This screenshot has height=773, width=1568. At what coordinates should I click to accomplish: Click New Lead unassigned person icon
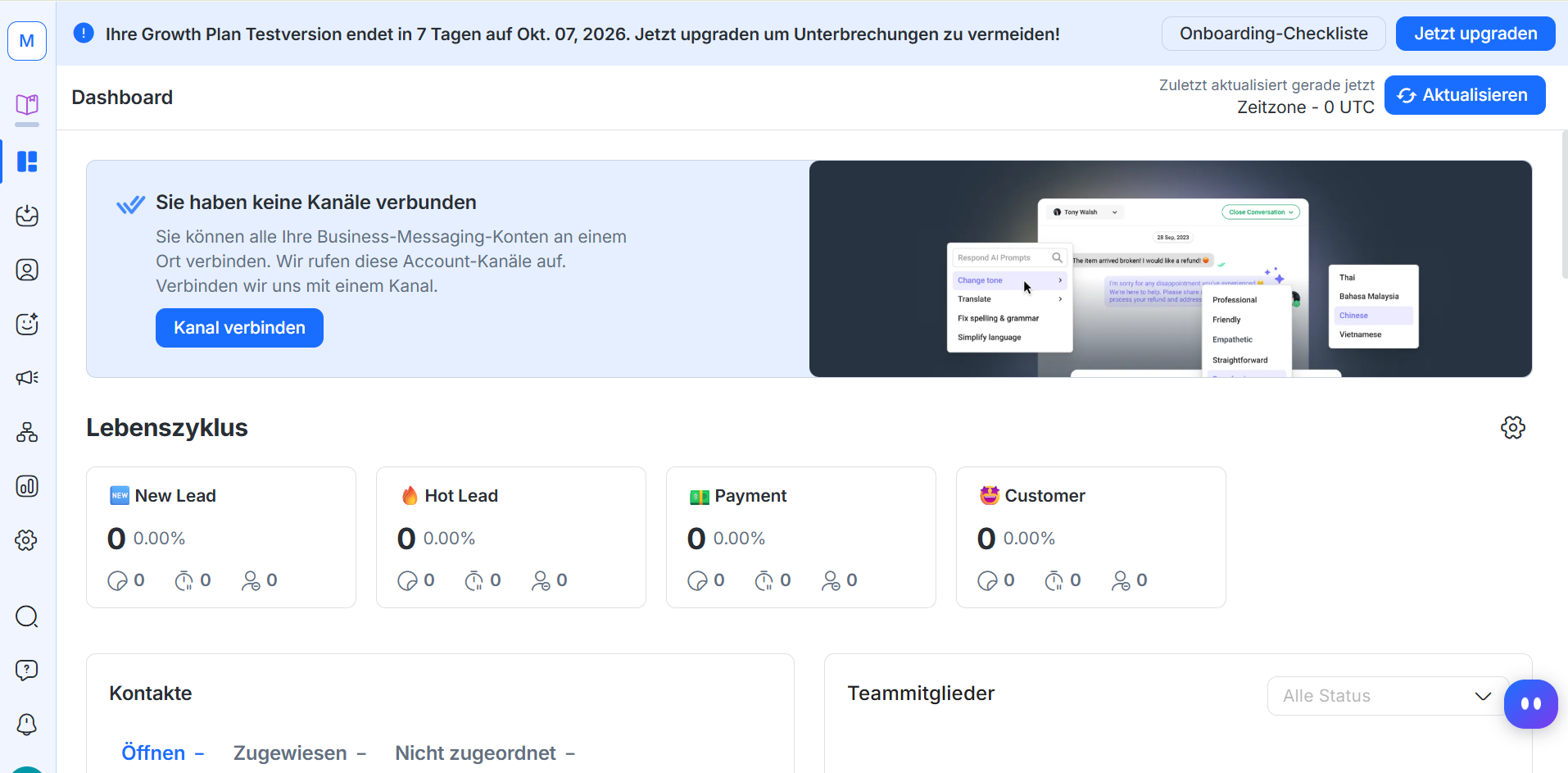[x=251, y=581]
